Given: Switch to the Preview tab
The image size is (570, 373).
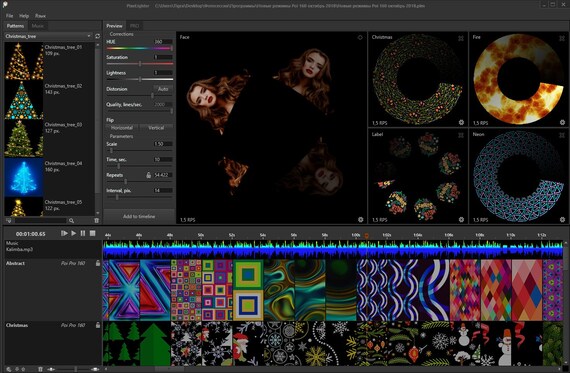Looking at the screenshot, I should pos(114,26).
